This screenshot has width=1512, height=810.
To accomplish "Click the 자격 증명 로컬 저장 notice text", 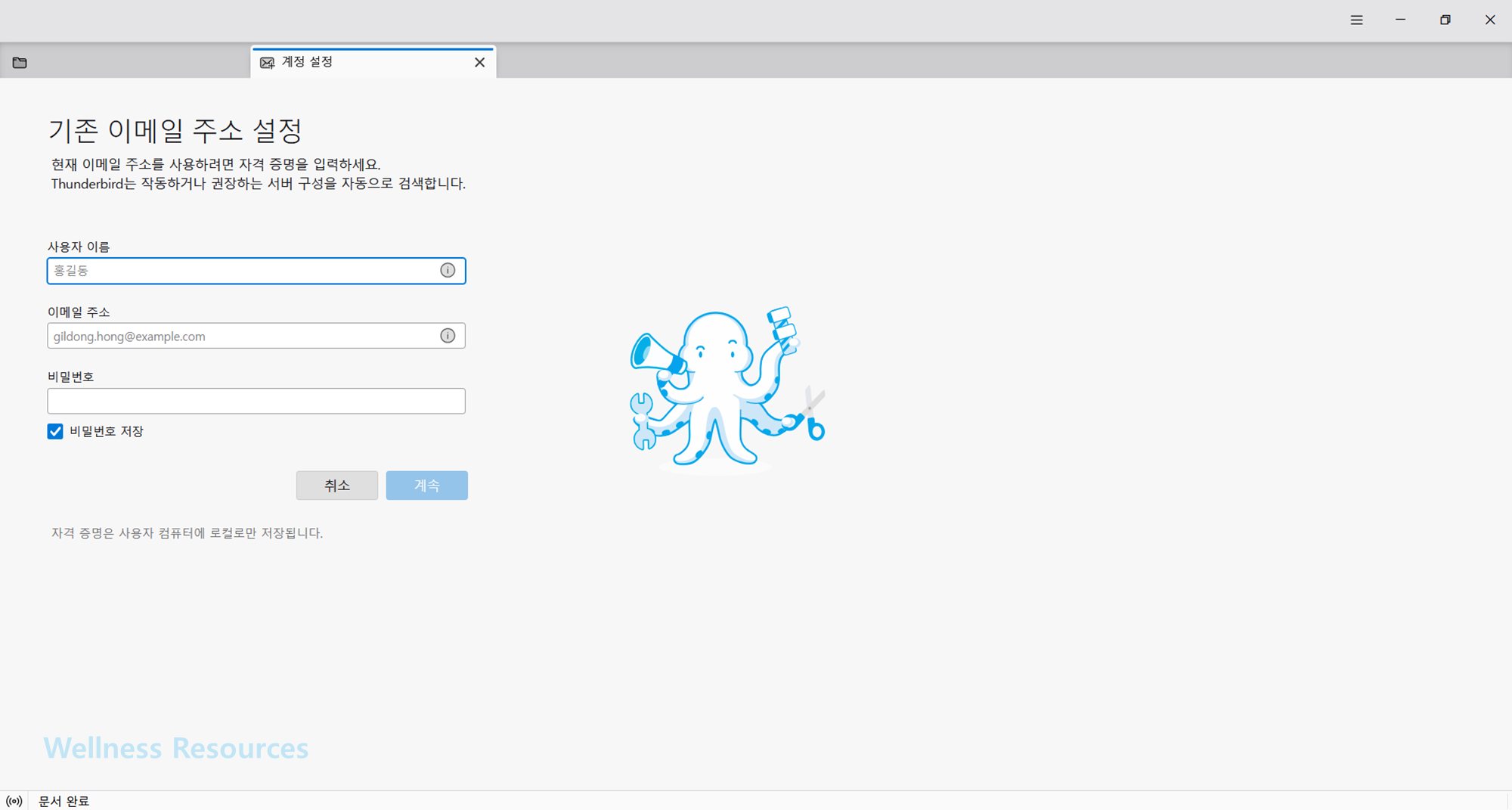I will tap(187, 533).
